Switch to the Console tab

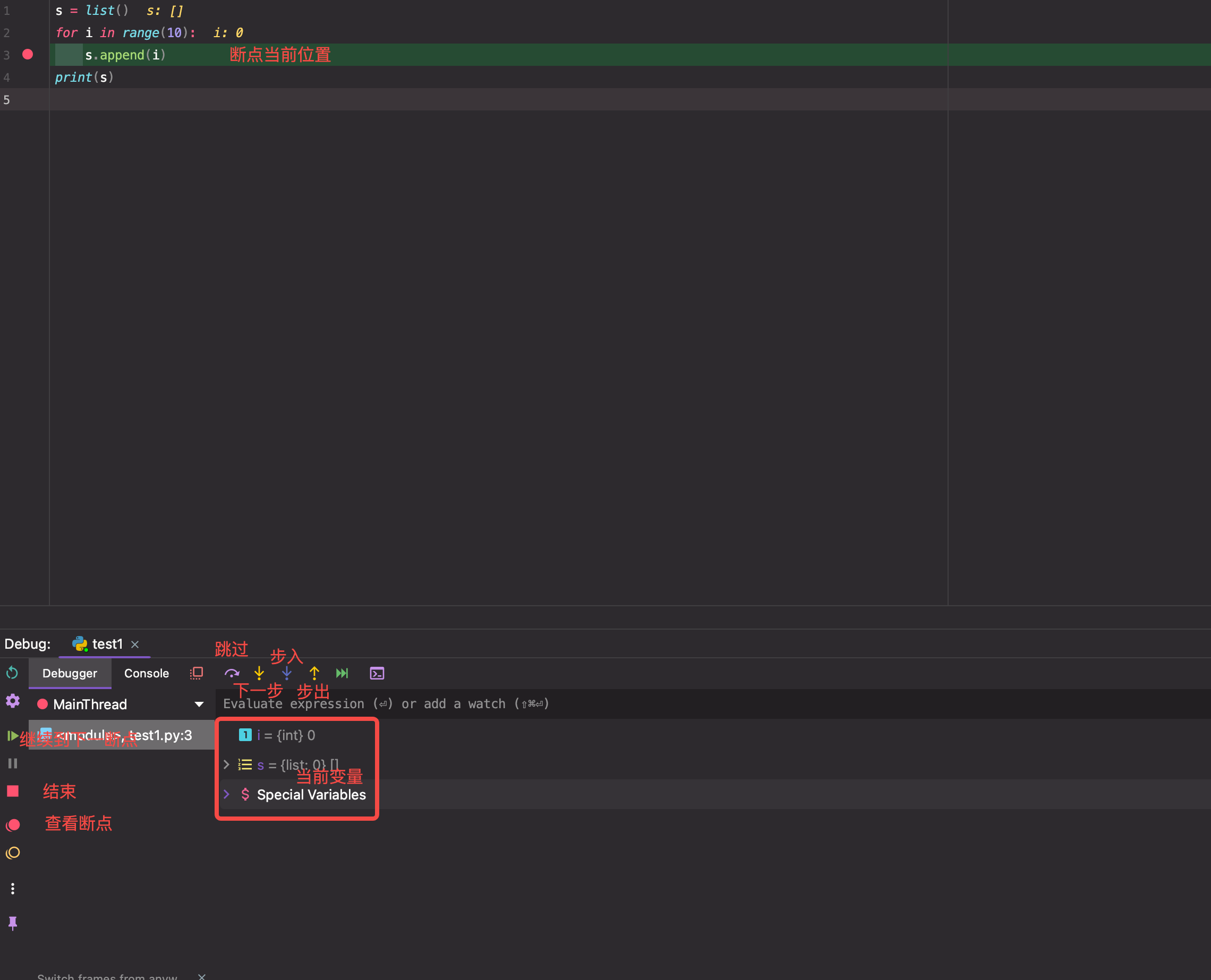(x=146, y=673)
